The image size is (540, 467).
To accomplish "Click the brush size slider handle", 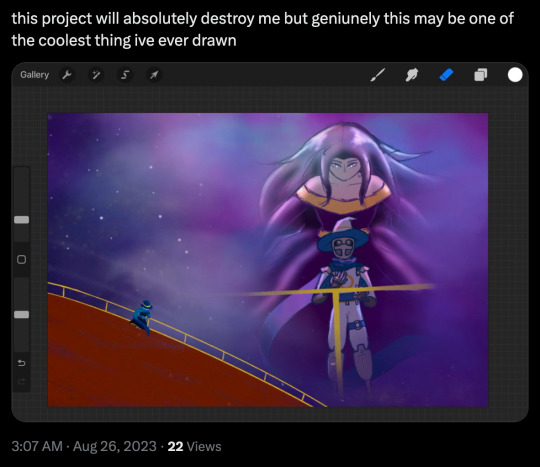I will [x=21, y=220].
